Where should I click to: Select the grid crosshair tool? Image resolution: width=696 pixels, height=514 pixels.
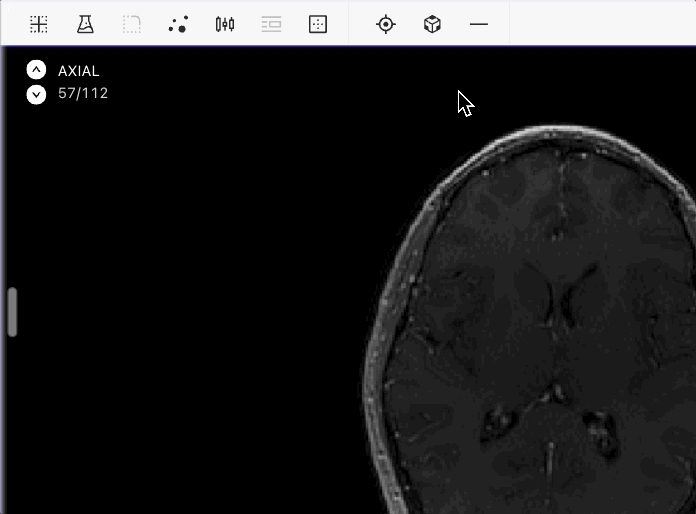pos(38,24)
